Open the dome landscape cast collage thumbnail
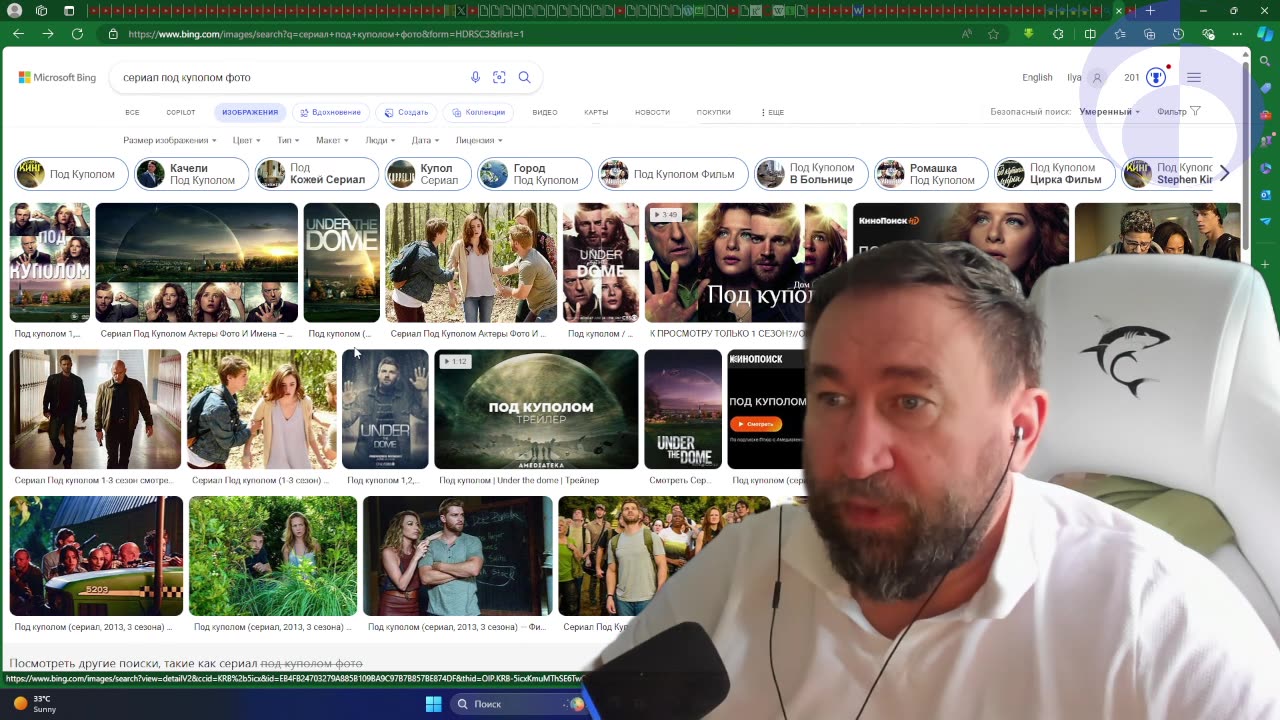This screenshot has width=1280, height=720. 196,263
